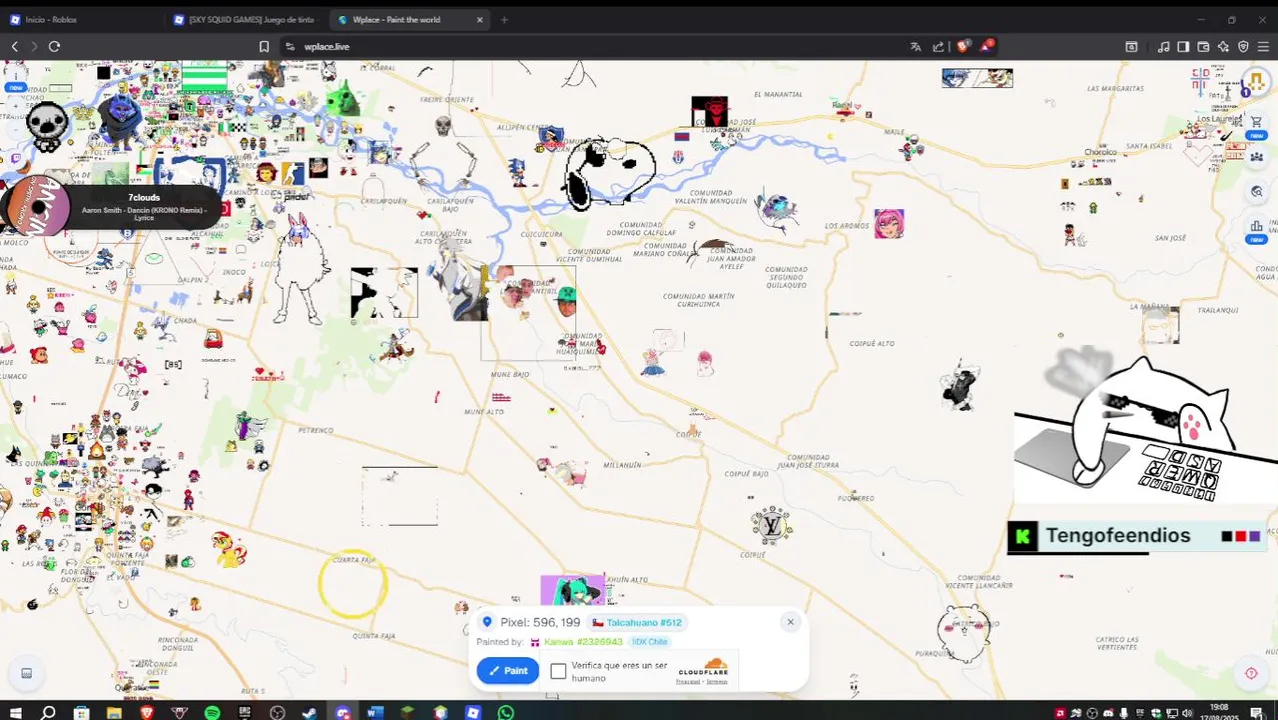Open the Wplace map search icon
This screenshot has width=1278, height=720.
pos(1256,191)
